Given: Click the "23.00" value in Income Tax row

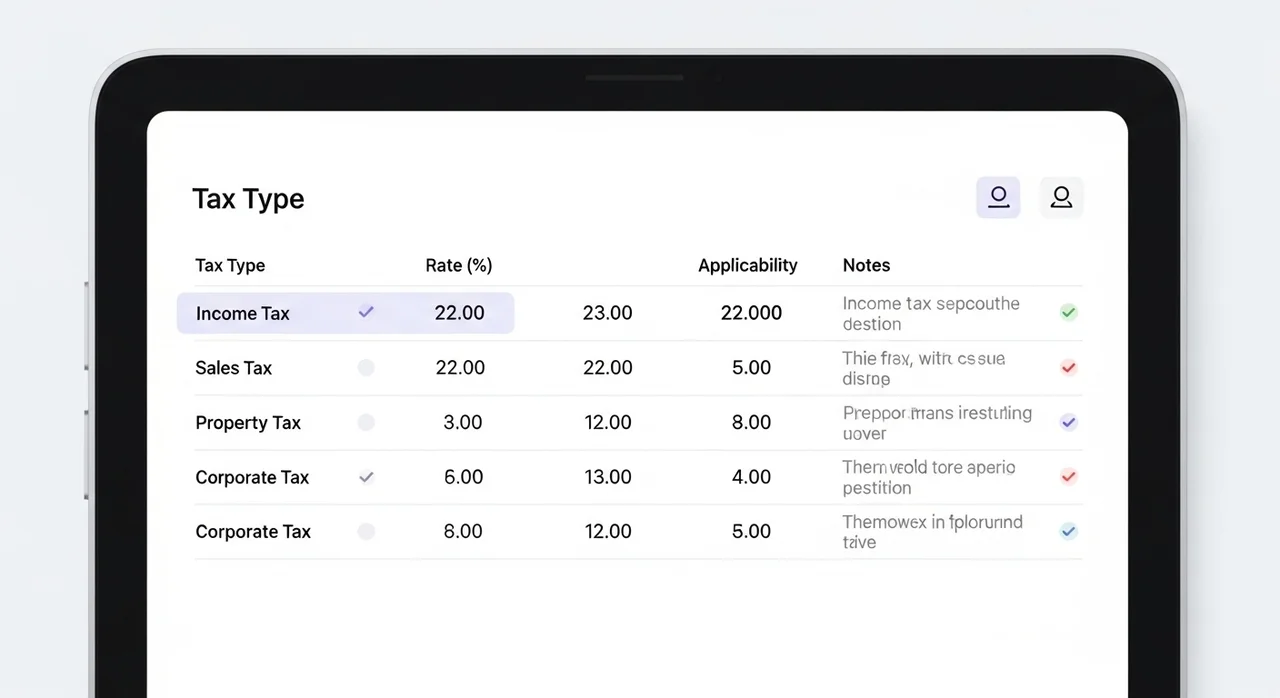Looking at the screenshot, I should click(x=607, y=313).
